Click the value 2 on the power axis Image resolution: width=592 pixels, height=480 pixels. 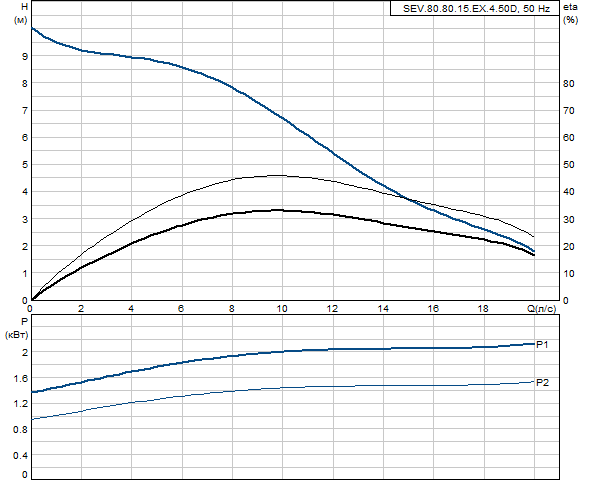tap(25, 352)
